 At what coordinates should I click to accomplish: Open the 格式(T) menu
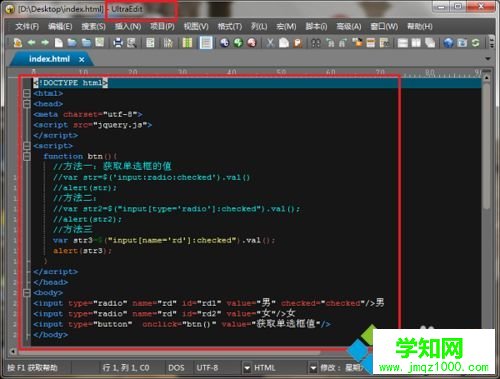click(230, 26)
